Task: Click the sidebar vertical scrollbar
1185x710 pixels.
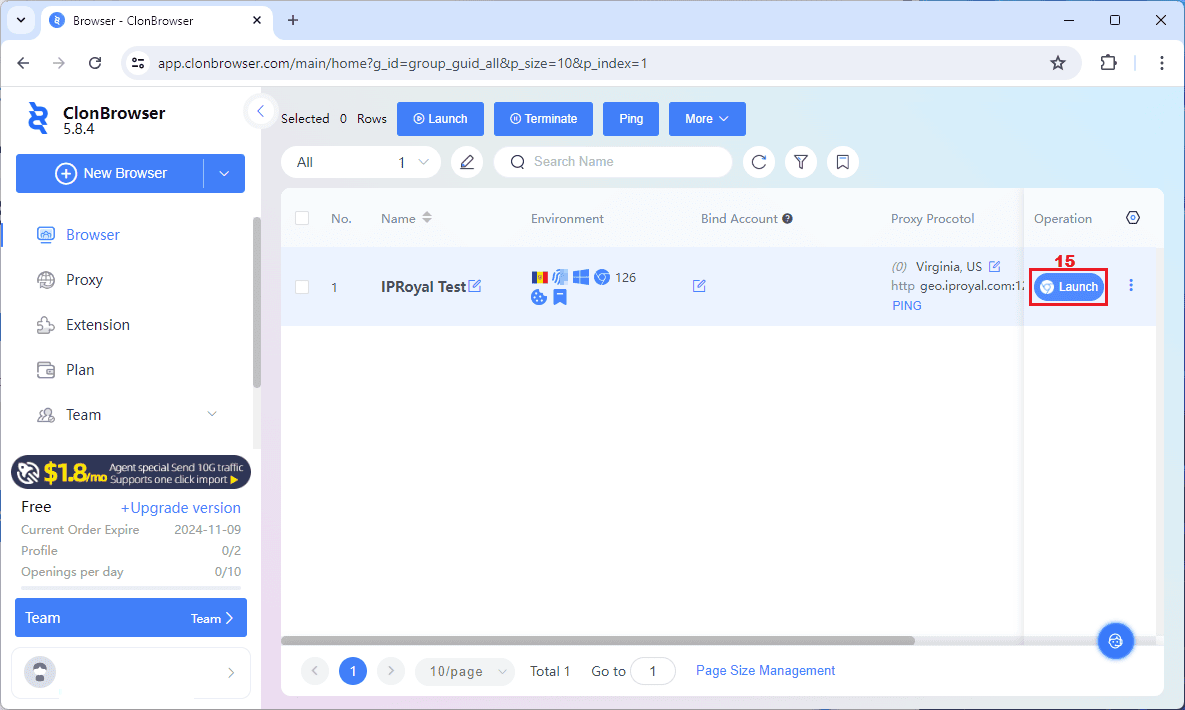Action: [257, 302]
